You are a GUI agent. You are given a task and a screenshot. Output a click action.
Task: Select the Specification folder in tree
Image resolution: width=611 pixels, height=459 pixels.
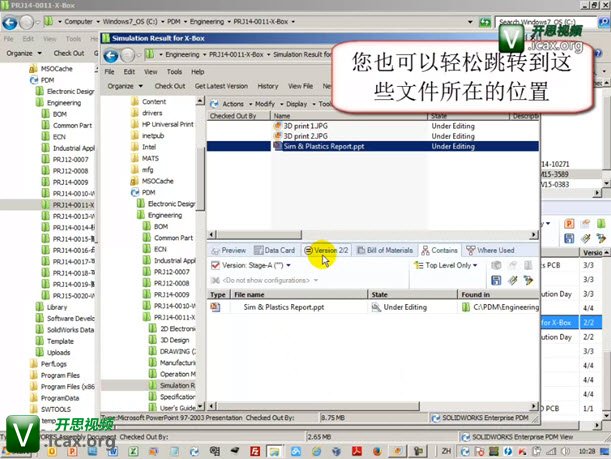(x=177, y=397)
